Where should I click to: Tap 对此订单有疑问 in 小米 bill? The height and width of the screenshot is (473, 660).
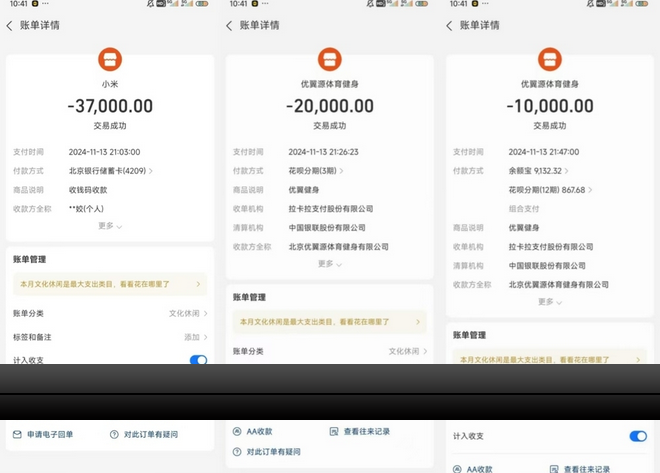click(x=151, y=434)
